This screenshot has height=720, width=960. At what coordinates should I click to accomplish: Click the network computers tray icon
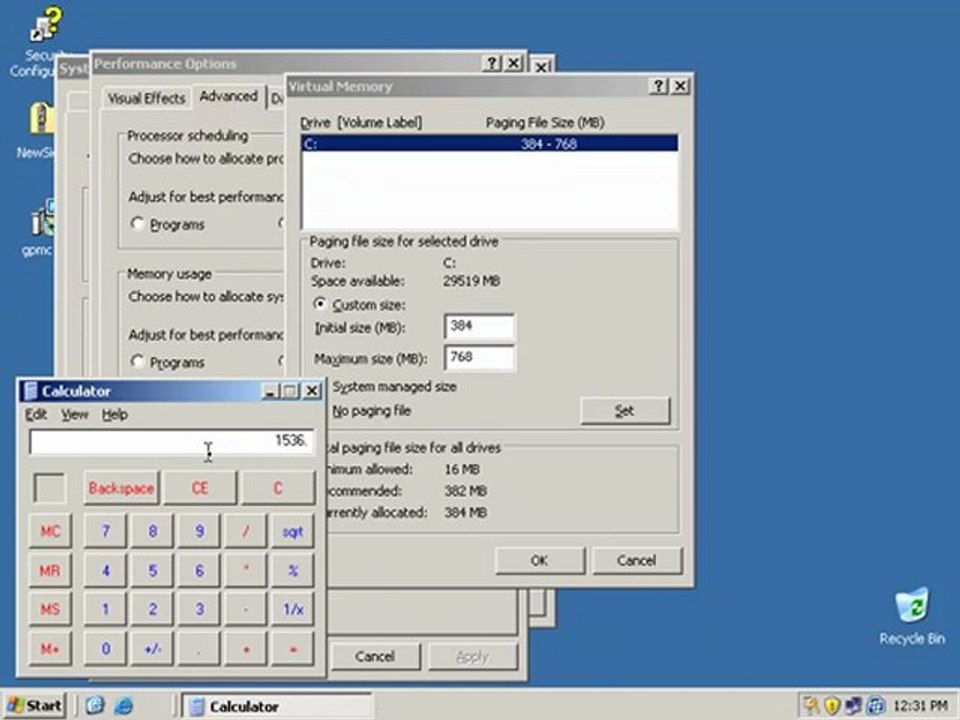pos(853,706)
